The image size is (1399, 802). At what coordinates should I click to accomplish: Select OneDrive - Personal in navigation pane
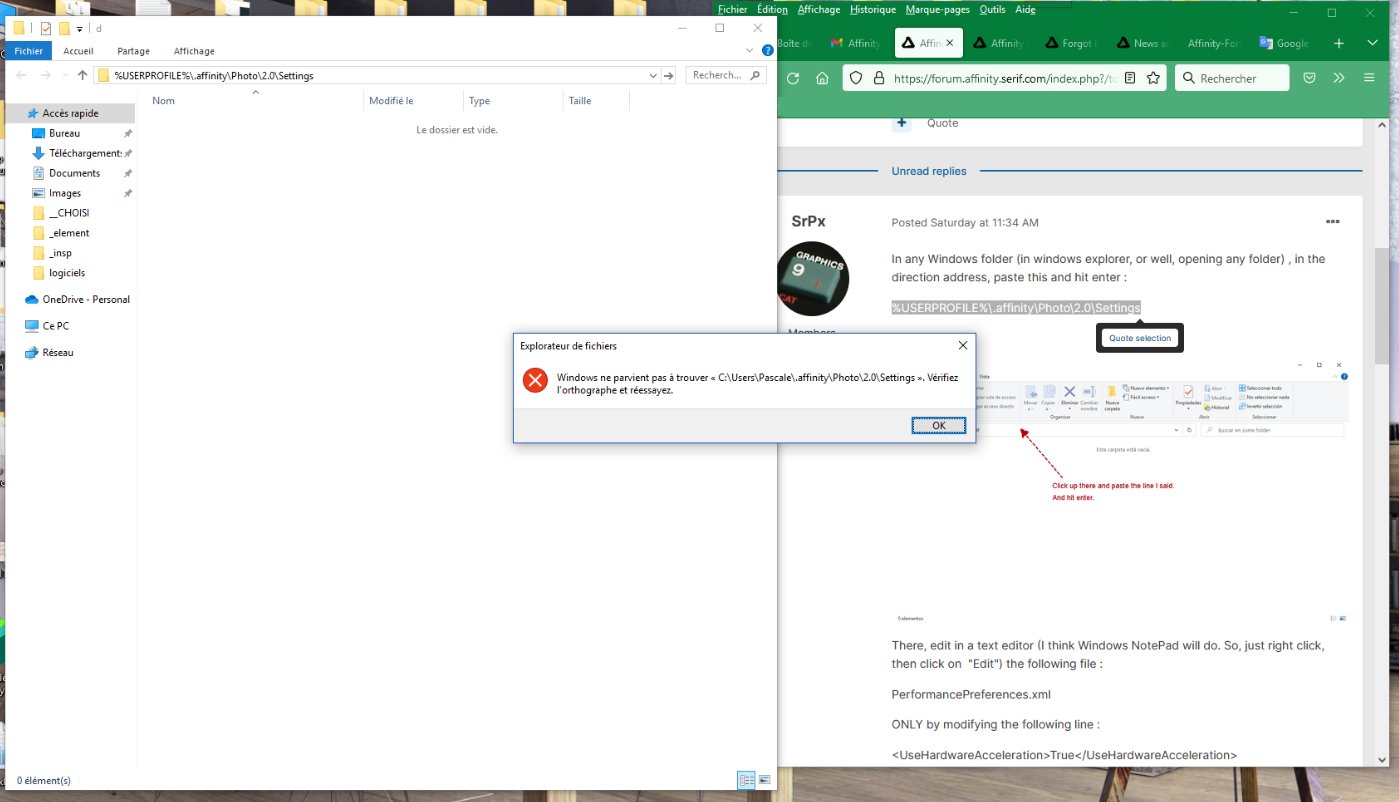77,299
